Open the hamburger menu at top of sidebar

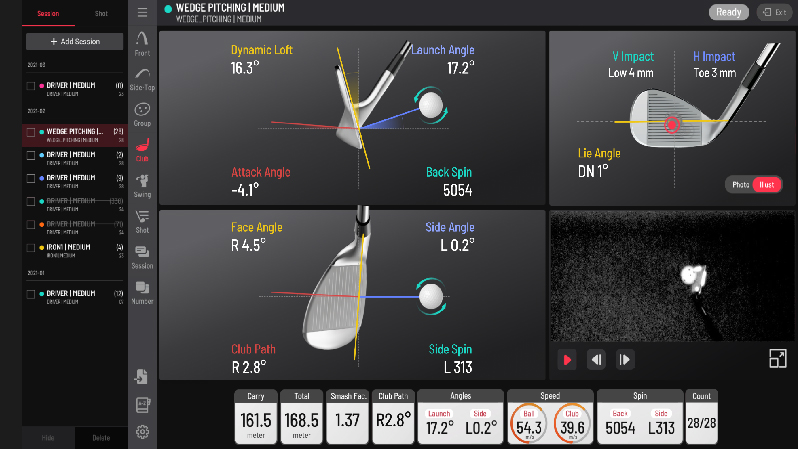click(142, 13)
